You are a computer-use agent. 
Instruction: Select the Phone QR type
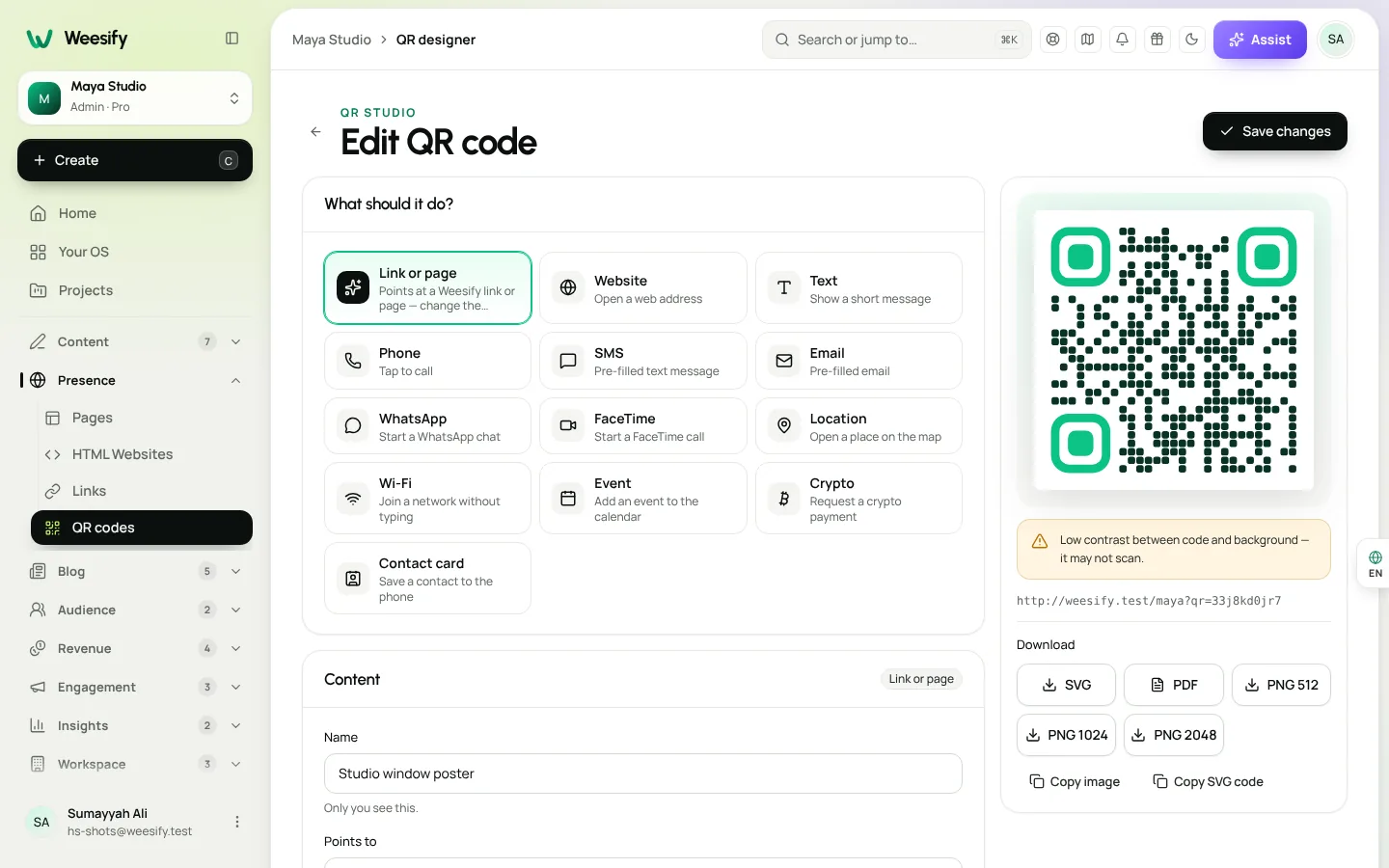(x=427, y=361)
